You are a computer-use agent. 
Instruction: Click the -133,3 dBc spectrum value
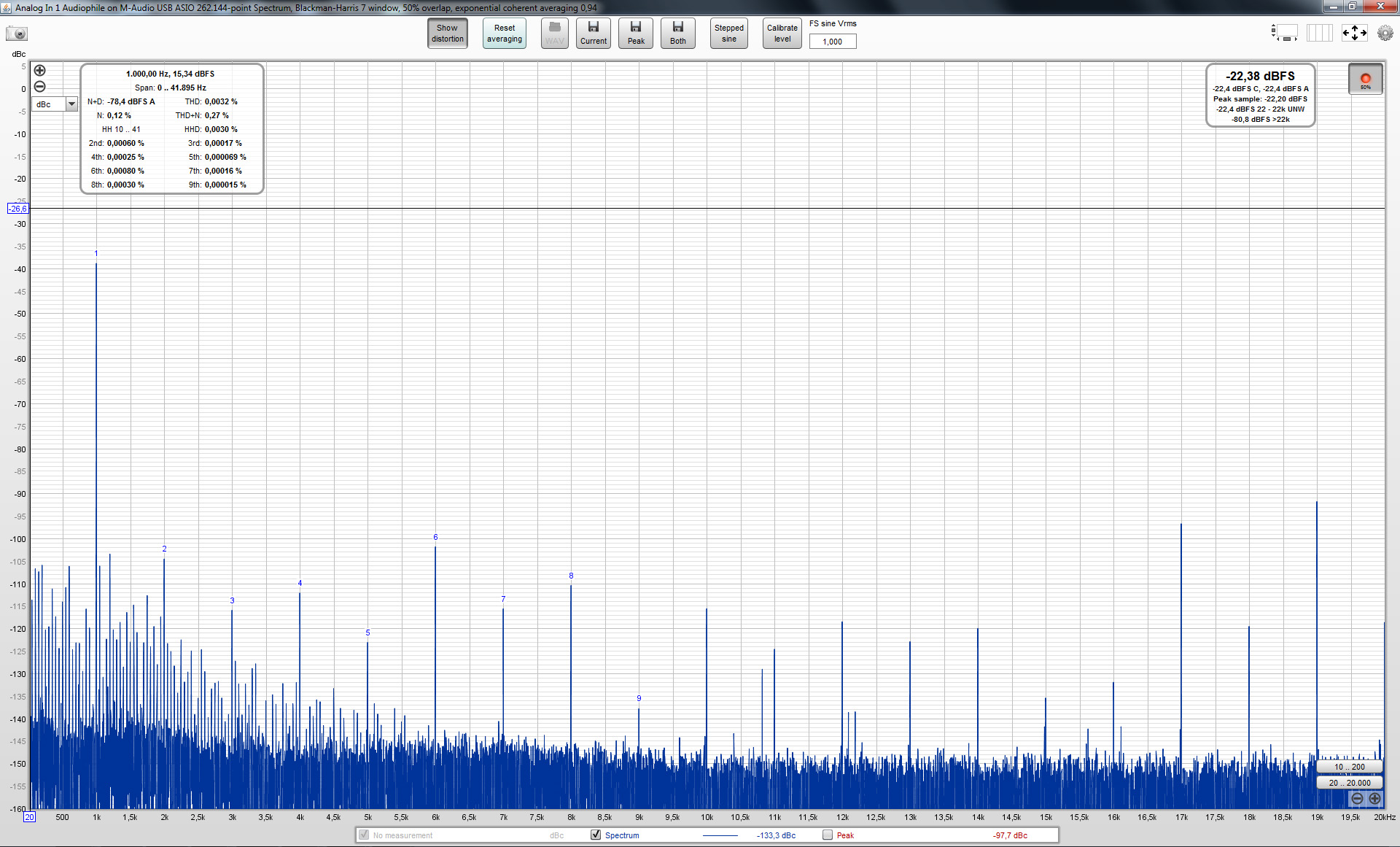(x=776, y=835)
